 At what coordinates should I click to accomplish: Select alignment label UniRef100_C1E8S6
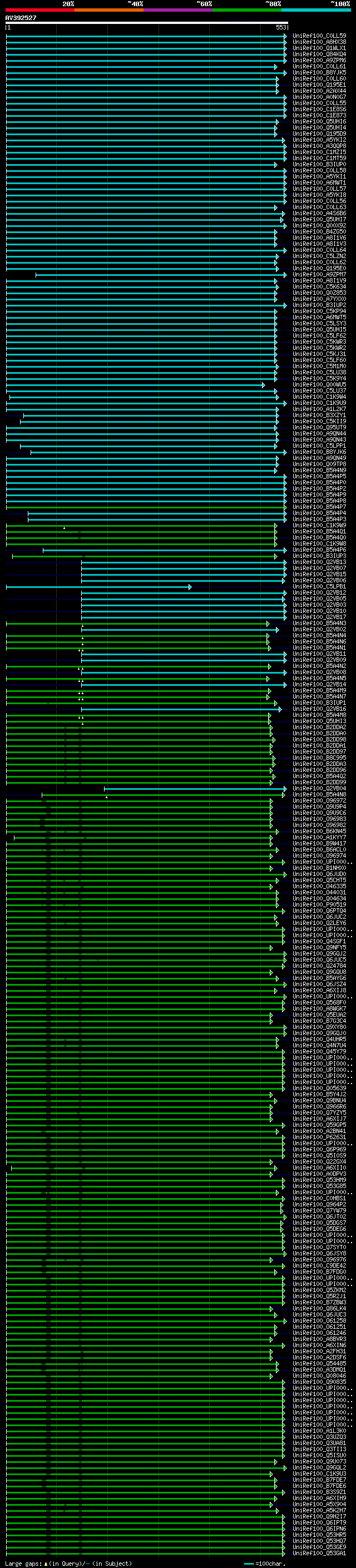[319, 110]
